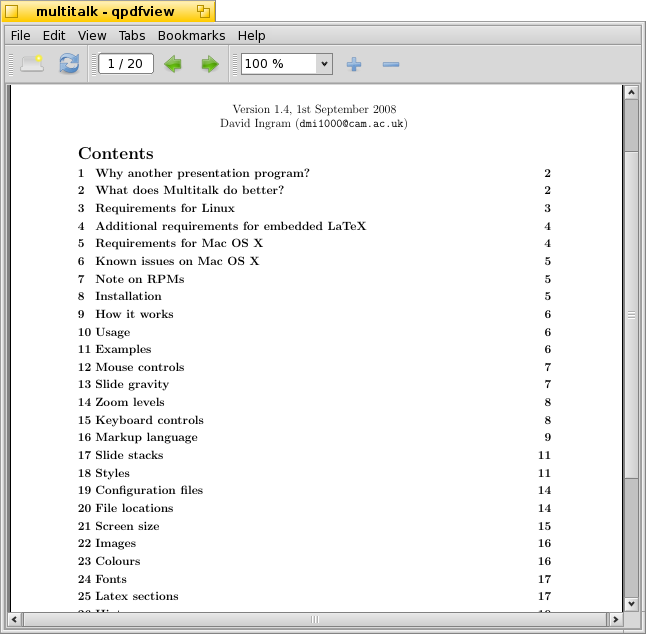Click contents entry 'Why another presentation program?'

click(x=202, y=173)
